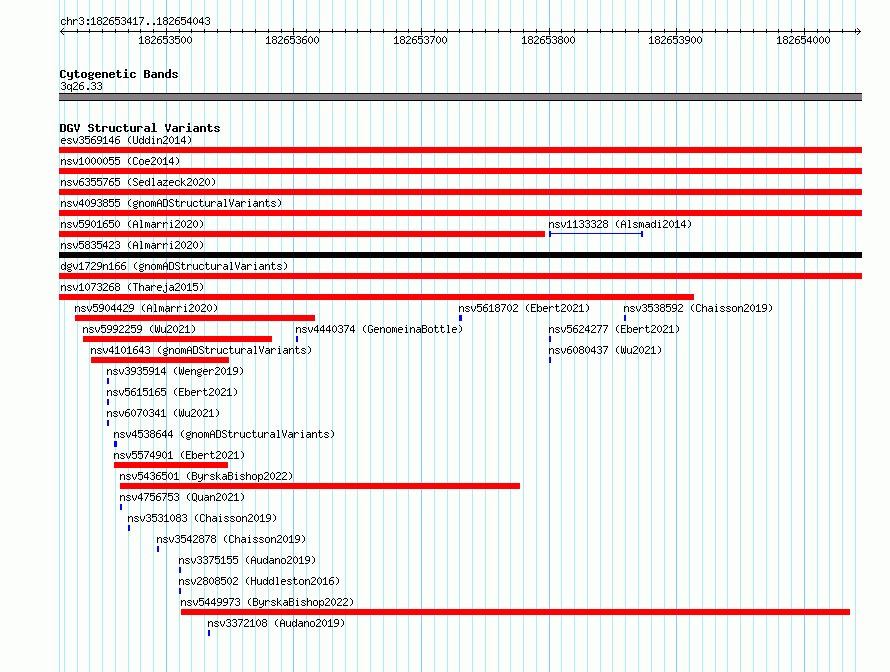Click the nsv5615165 (Ebert2021) label
This screenshot has height=672, width=890.
(x=172, y=392)
